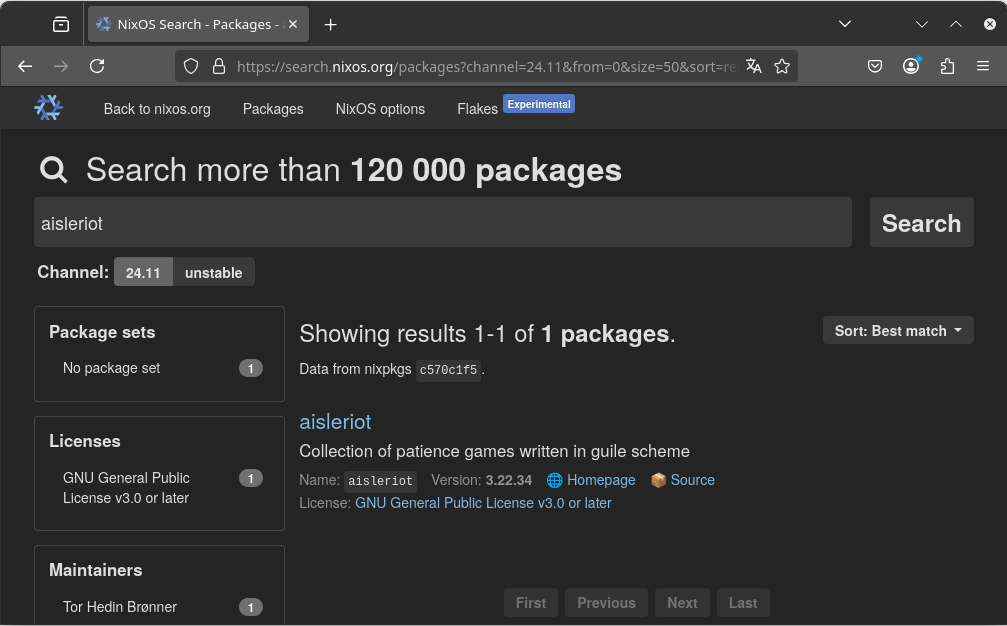The width and height of the screenshot is (1007, 626).
Task: Open the Firefox account profile icon
Action: click(x=910, y=66)
